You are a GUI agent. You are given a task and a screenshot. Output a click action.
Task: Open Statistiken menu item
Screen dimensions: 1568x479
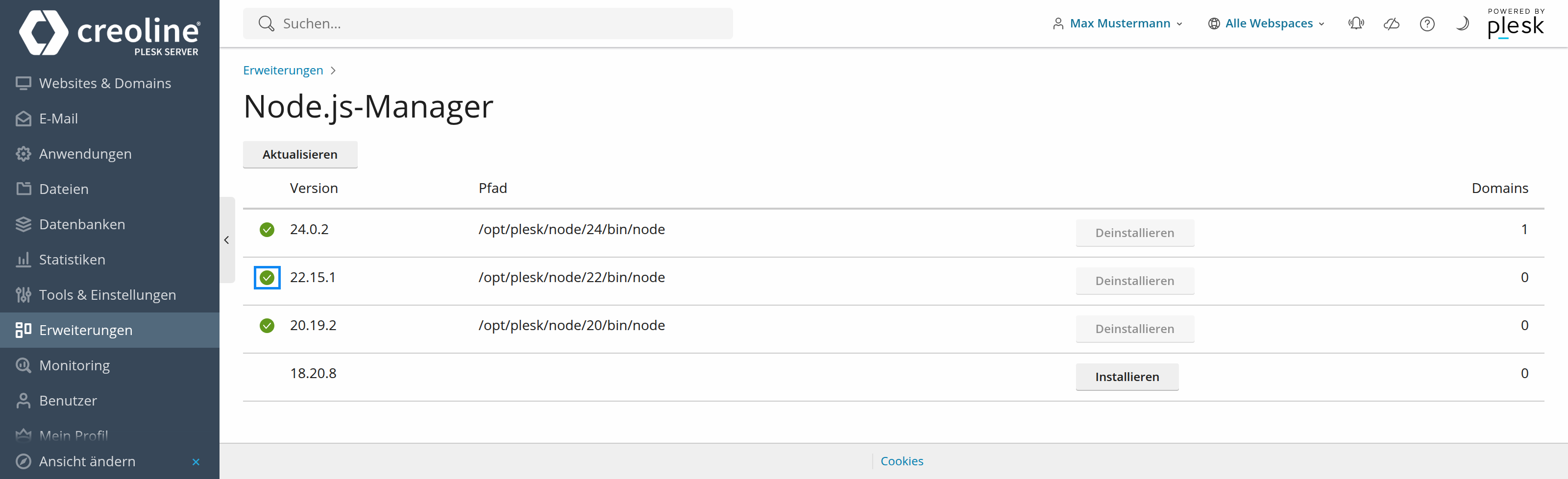[x=110, y=259]
